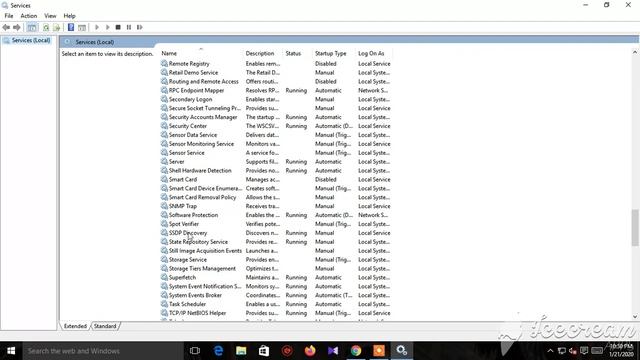Open the Action menu

click(29, 16)
